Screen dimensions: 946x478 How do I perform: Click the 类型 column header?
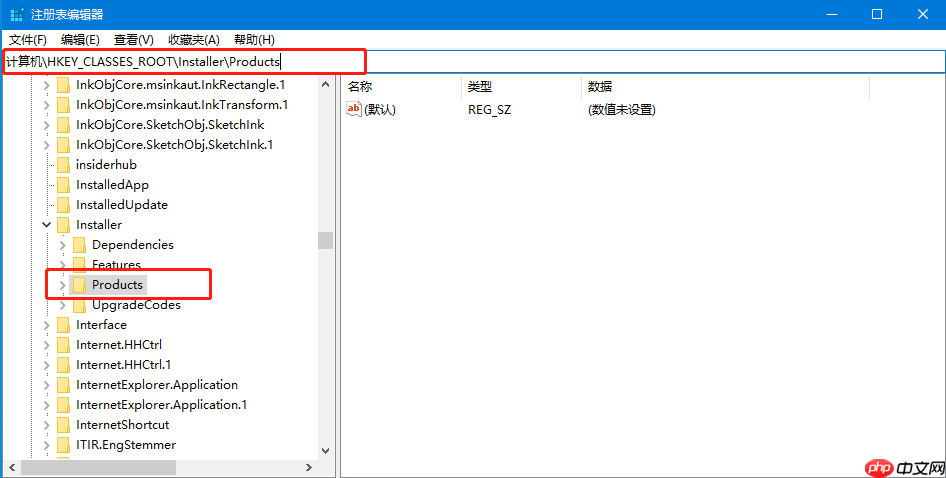tap(480, 87)
